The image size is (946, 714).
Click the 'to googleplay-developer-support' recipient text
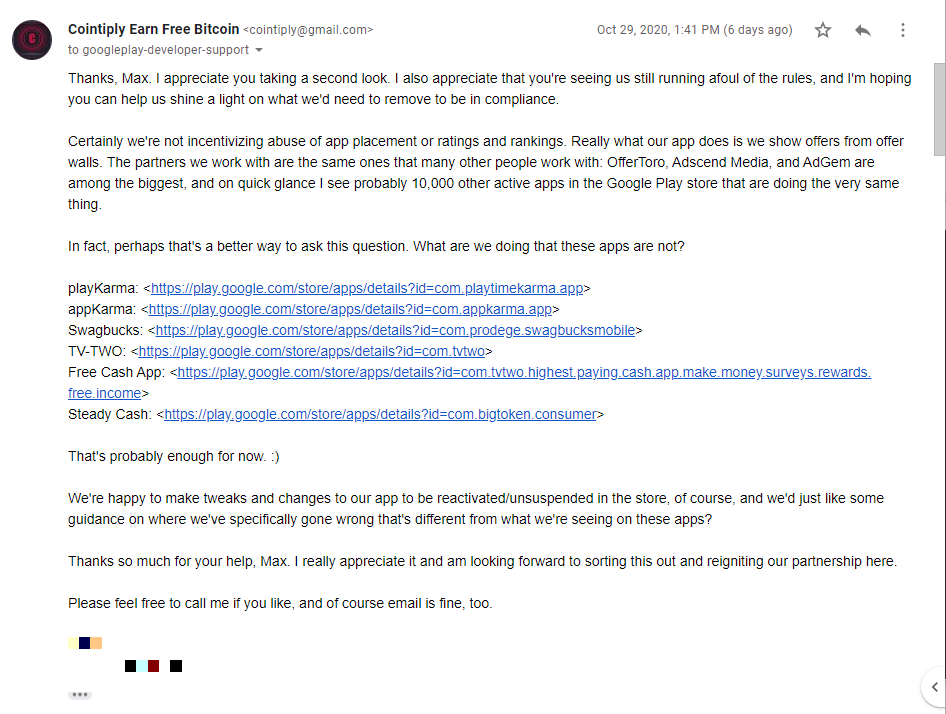point(158,50)
